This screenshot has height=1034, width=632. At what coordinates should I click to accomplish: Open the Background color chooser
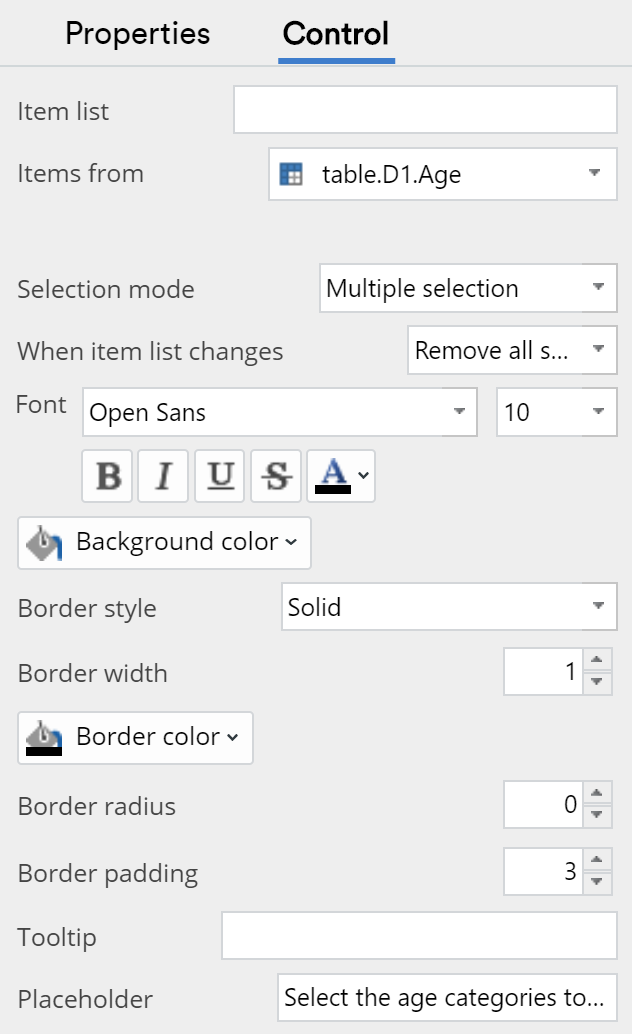[163, 542]
